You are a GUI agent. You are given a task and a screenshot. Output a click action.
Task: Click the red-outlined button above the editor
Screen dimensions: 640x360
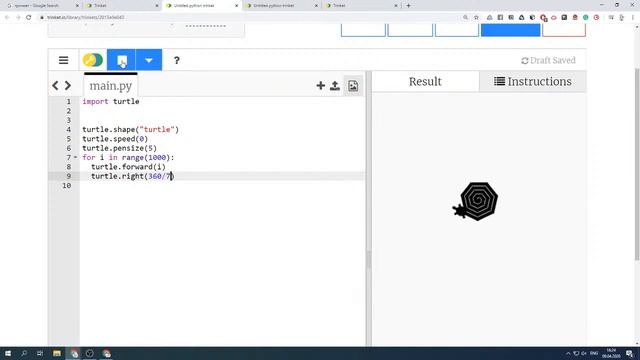(564, 30)
